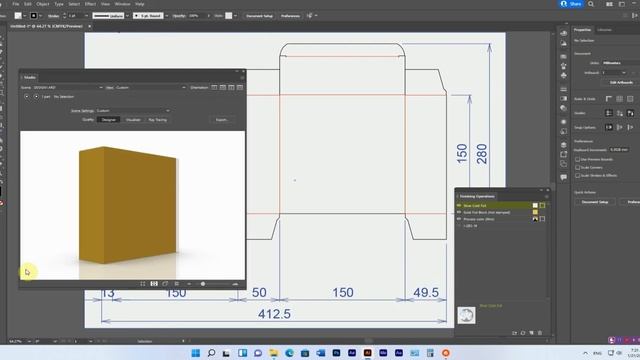Click the Silver Cold Foil material thumbnail
Image resolution: width=640 pixels, height=360 pixels.
(x=466, y=316)
